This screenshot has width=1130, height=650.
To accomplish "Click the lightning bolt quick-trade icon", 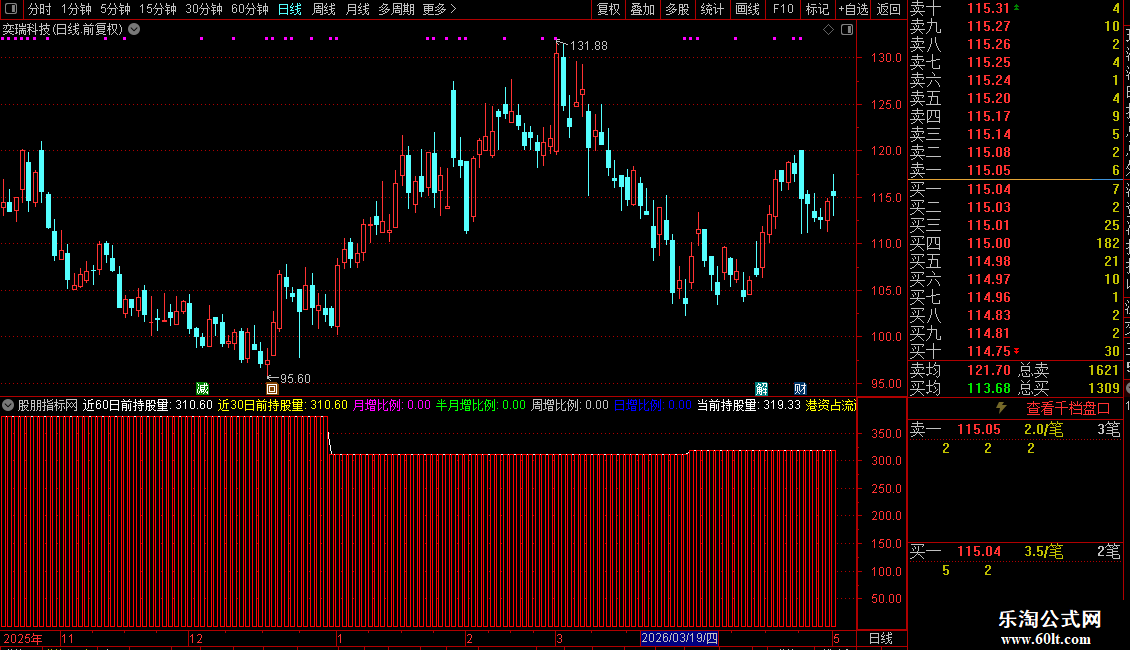I will [1001, 408].
